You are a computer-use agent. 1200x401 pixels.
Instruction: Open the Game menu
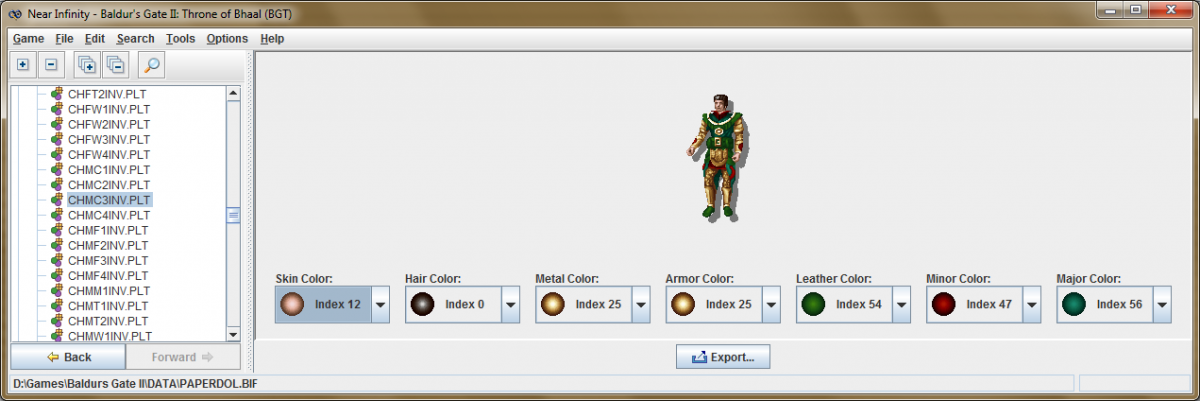tap(28, 39)
